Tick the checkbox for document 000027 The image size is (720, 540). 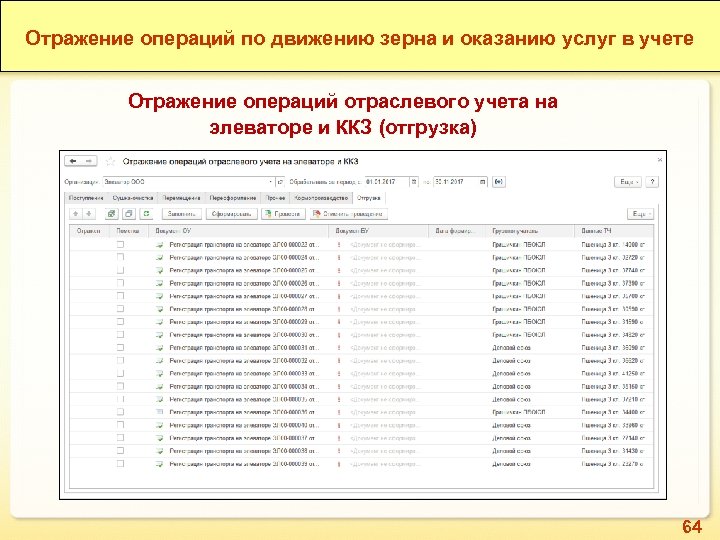120,296
